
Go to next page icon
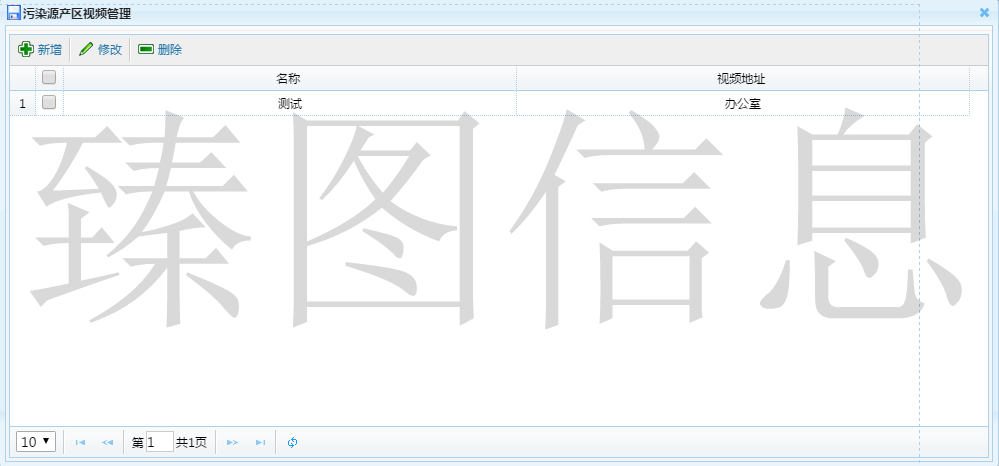[233, 442]
